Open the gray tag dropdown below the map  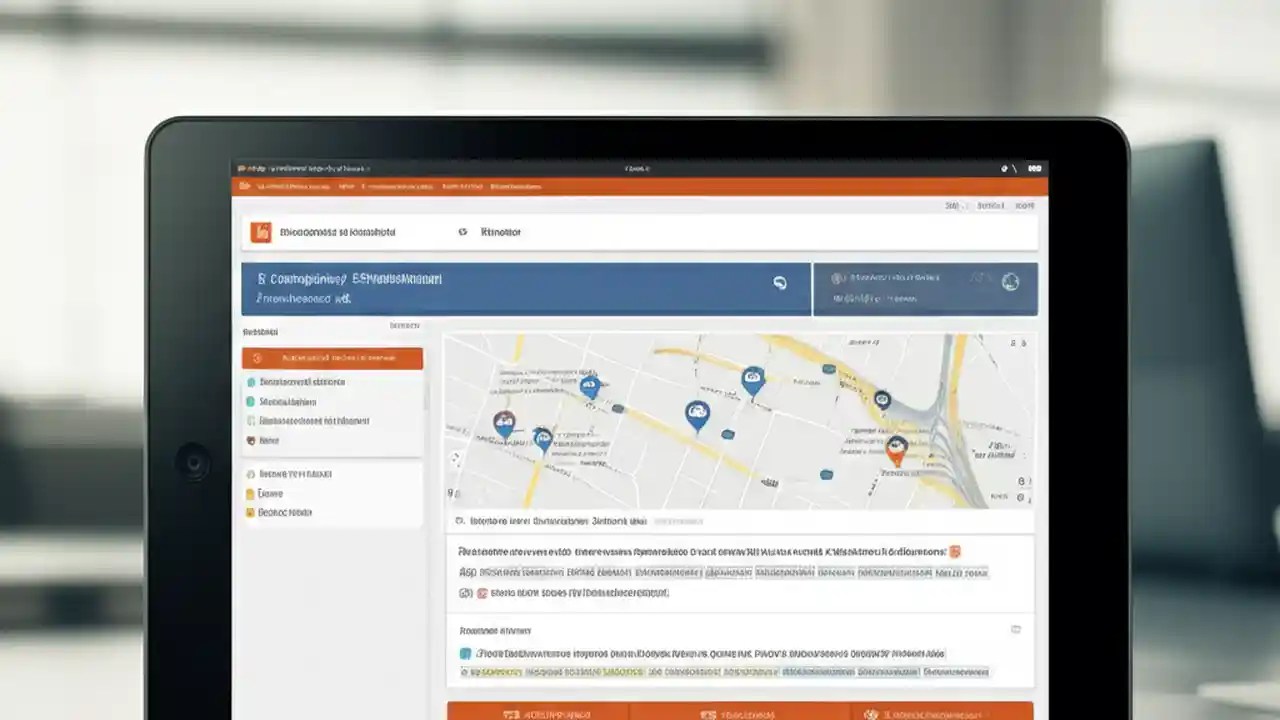point(679,520)
